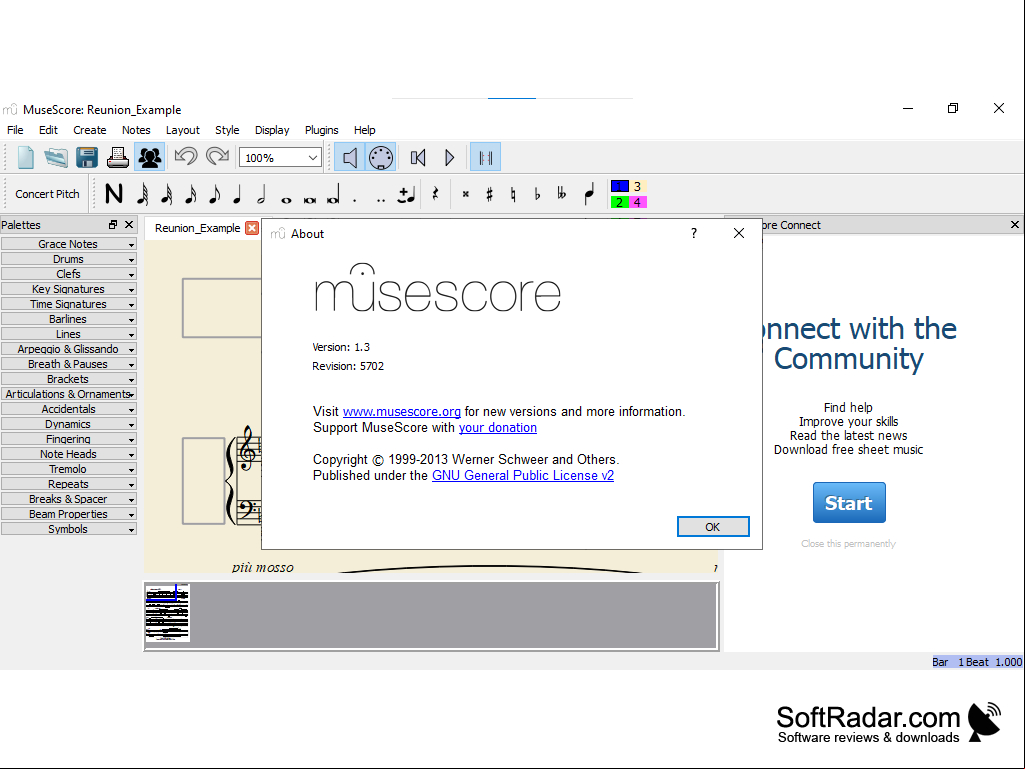Click the blue Start button
The height and width of the screenshot is (769, 1025).
[x=849, y=503]
